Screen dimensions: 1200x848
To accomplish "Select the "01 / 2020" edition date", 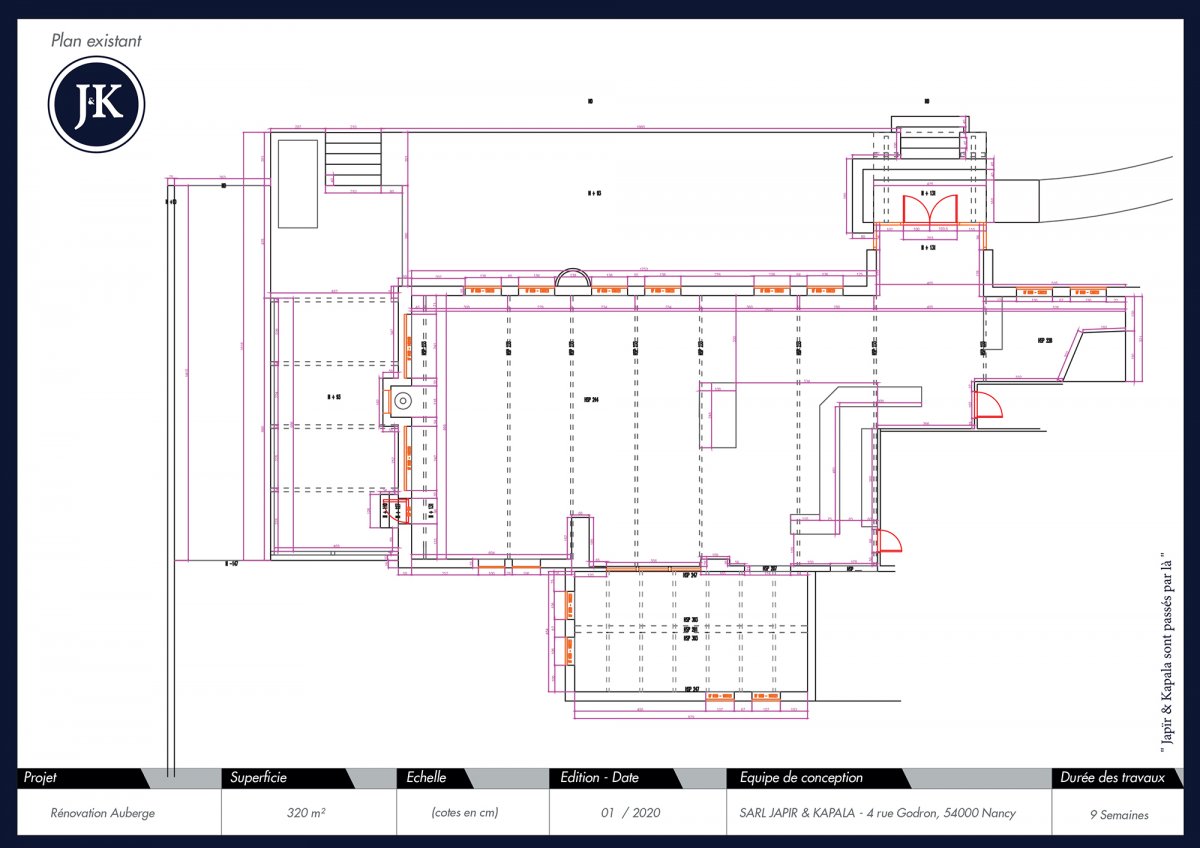I will click(630, 813).
